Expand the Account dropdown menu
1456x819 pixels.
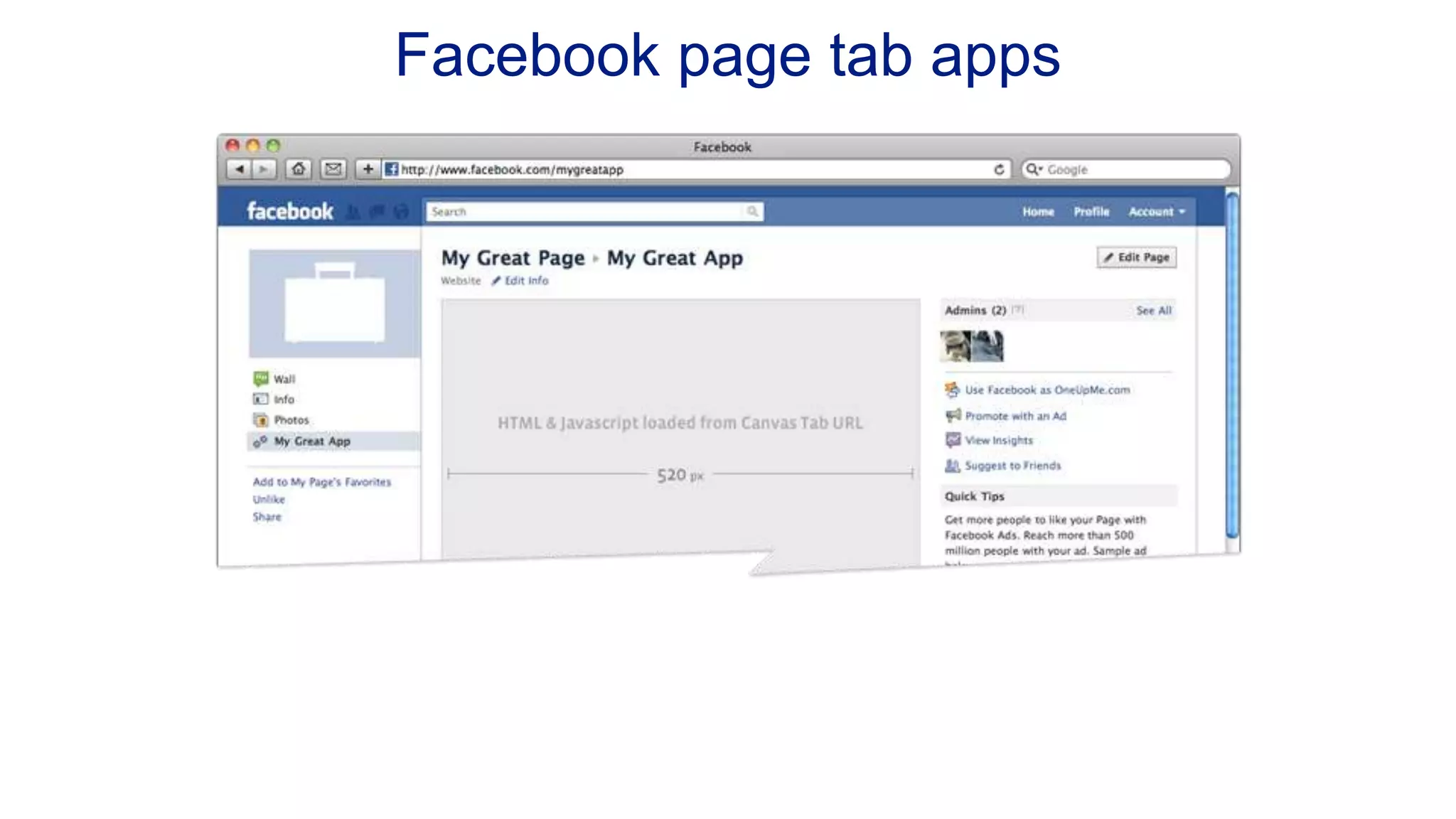click(x=1157, y=212)
